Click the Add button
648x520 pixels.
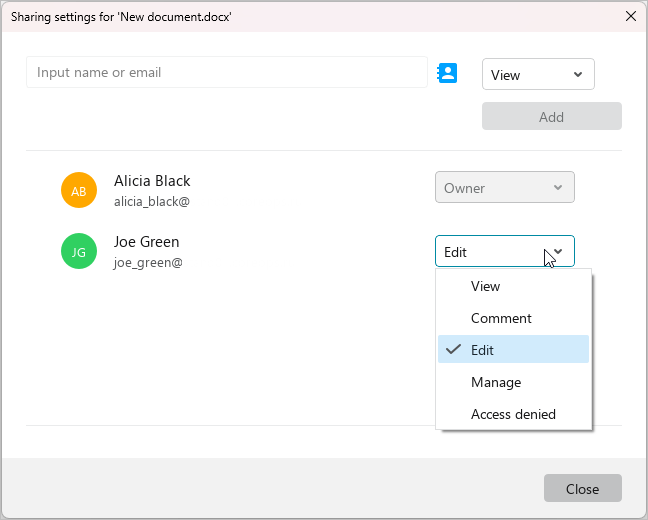tap(552, 117)
